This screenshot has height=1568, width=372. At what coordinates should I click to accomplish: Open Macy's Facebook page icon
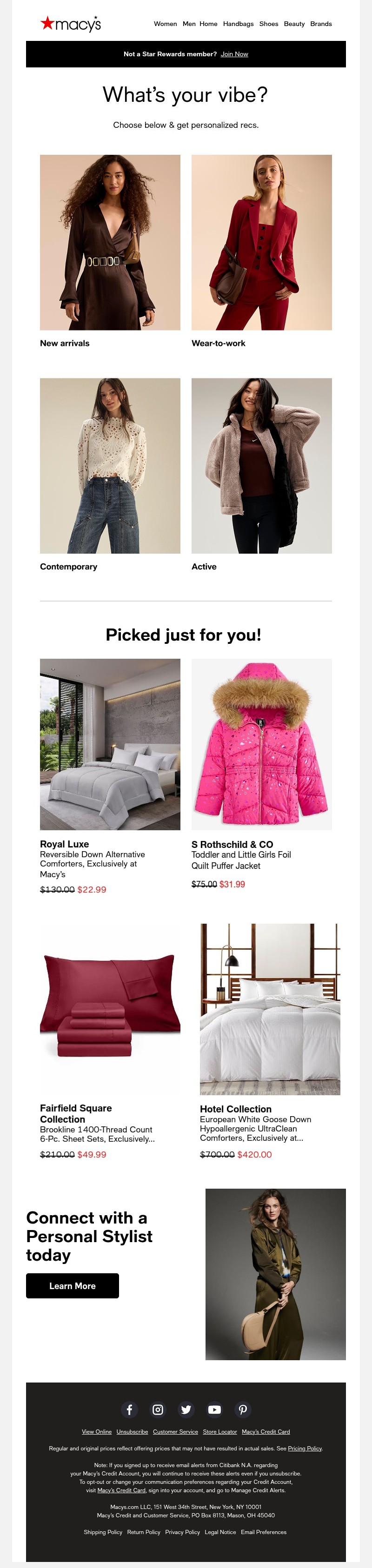pyautogui.click(x=129, y=1409)
